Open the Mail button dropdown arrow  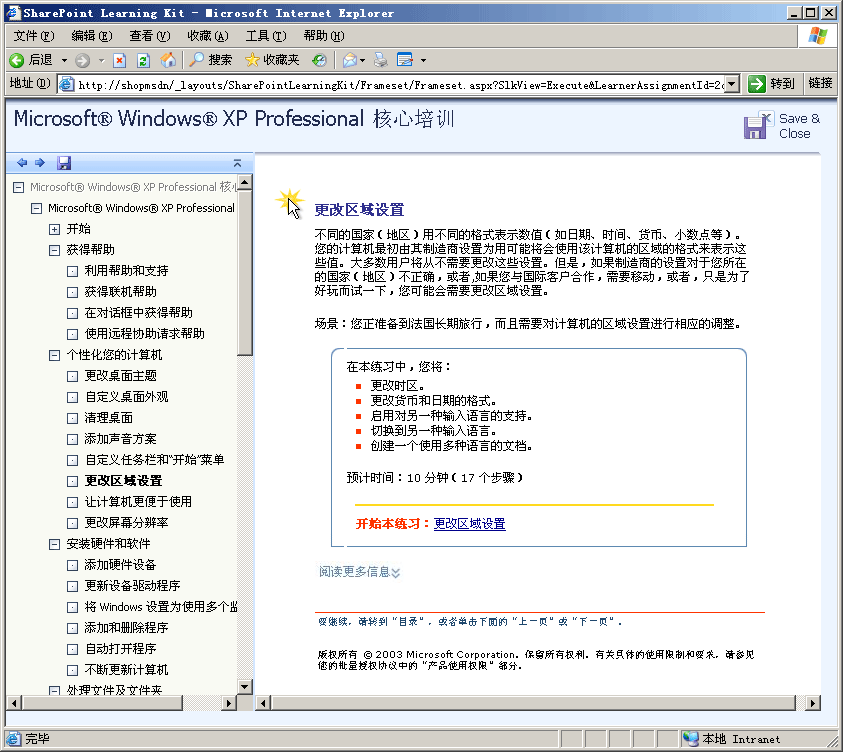(362, 60)
